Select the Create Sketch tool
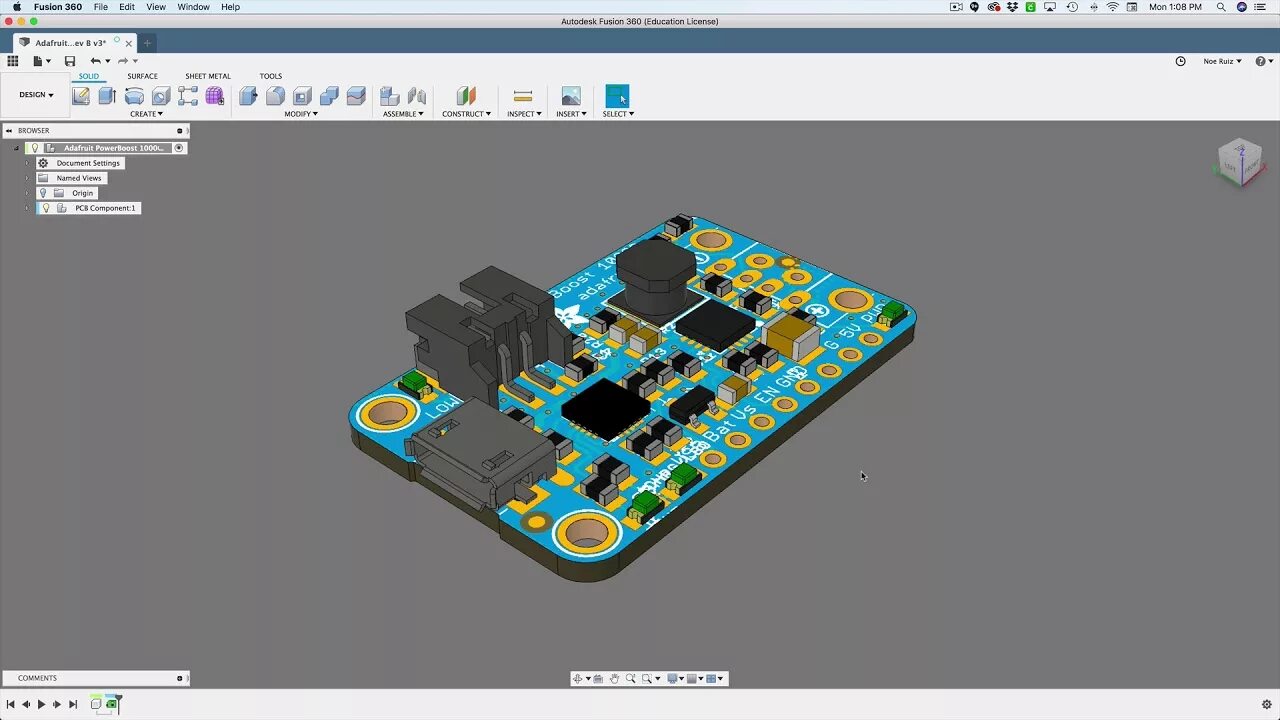The image size is (1280, 720). coord(81,96)
